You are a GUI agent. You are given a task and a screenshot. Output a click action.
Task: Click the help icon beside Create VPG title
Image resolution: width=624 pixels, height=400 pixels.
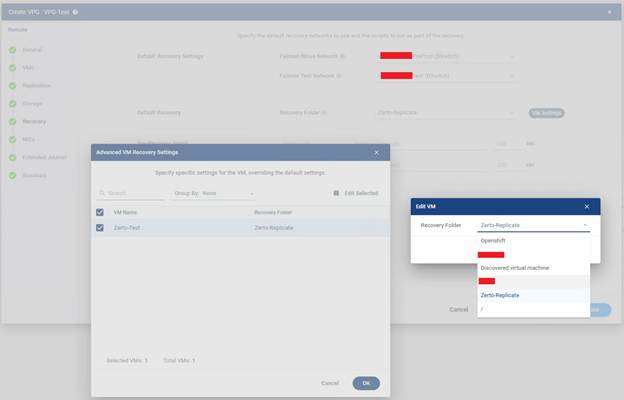(x=75, y=12)
